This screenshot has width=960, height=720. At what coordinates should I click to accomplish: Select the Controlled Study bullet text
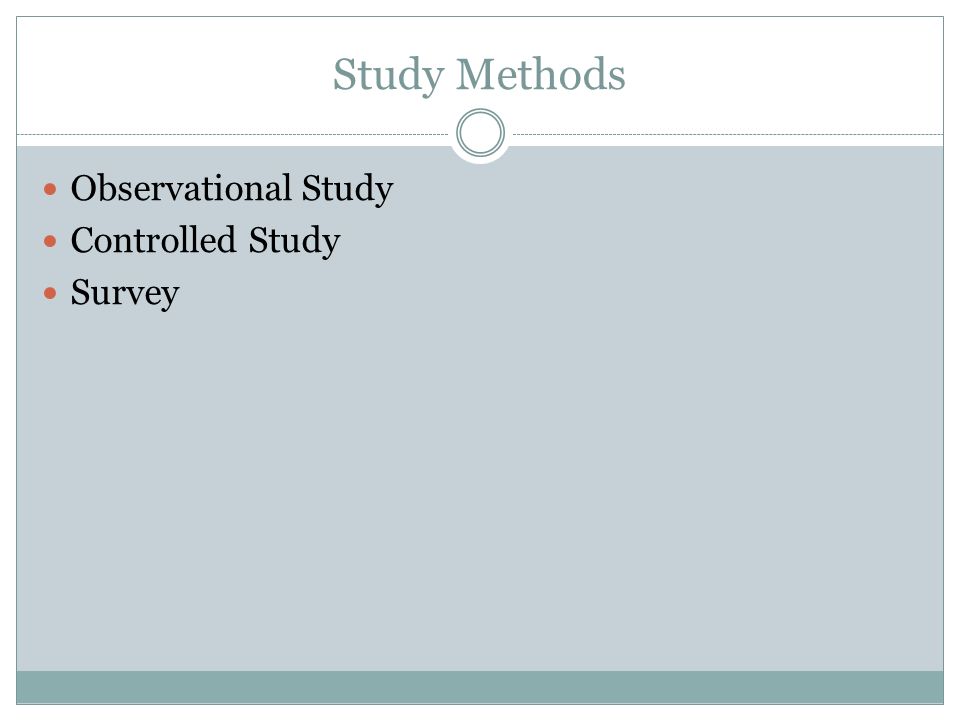point(206,240)
